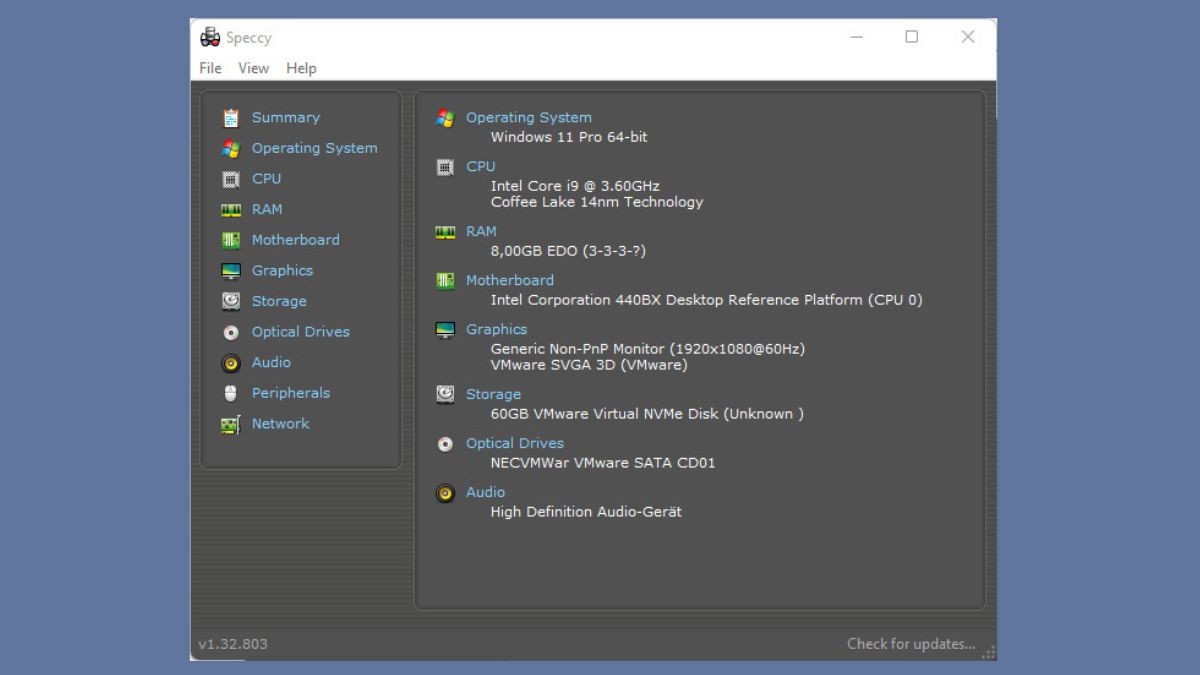Screen dimensions: 1200x675
Task: Click the v1.32.803 version text
Action: click(233, 644)
